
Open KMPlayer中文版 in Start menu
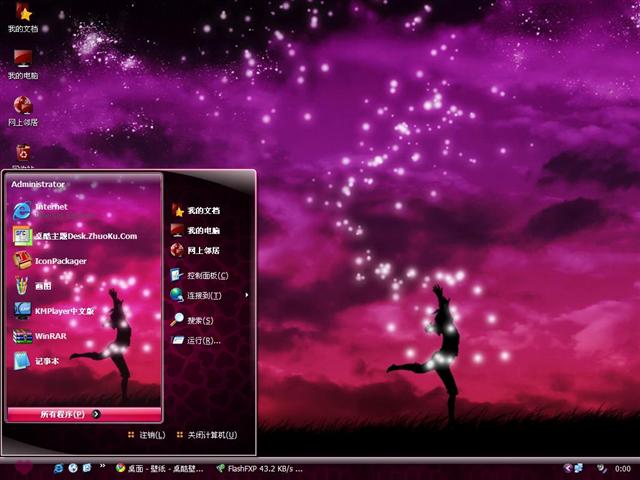pyautogui.click(x=62, y=311)
